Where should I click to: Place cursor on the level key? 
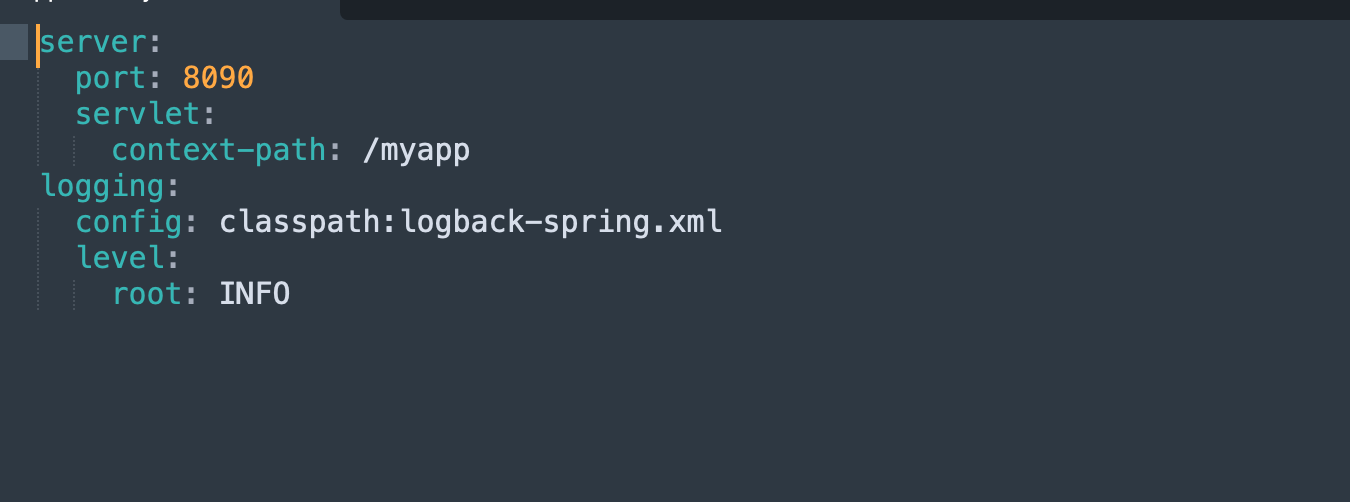(120, 258)
